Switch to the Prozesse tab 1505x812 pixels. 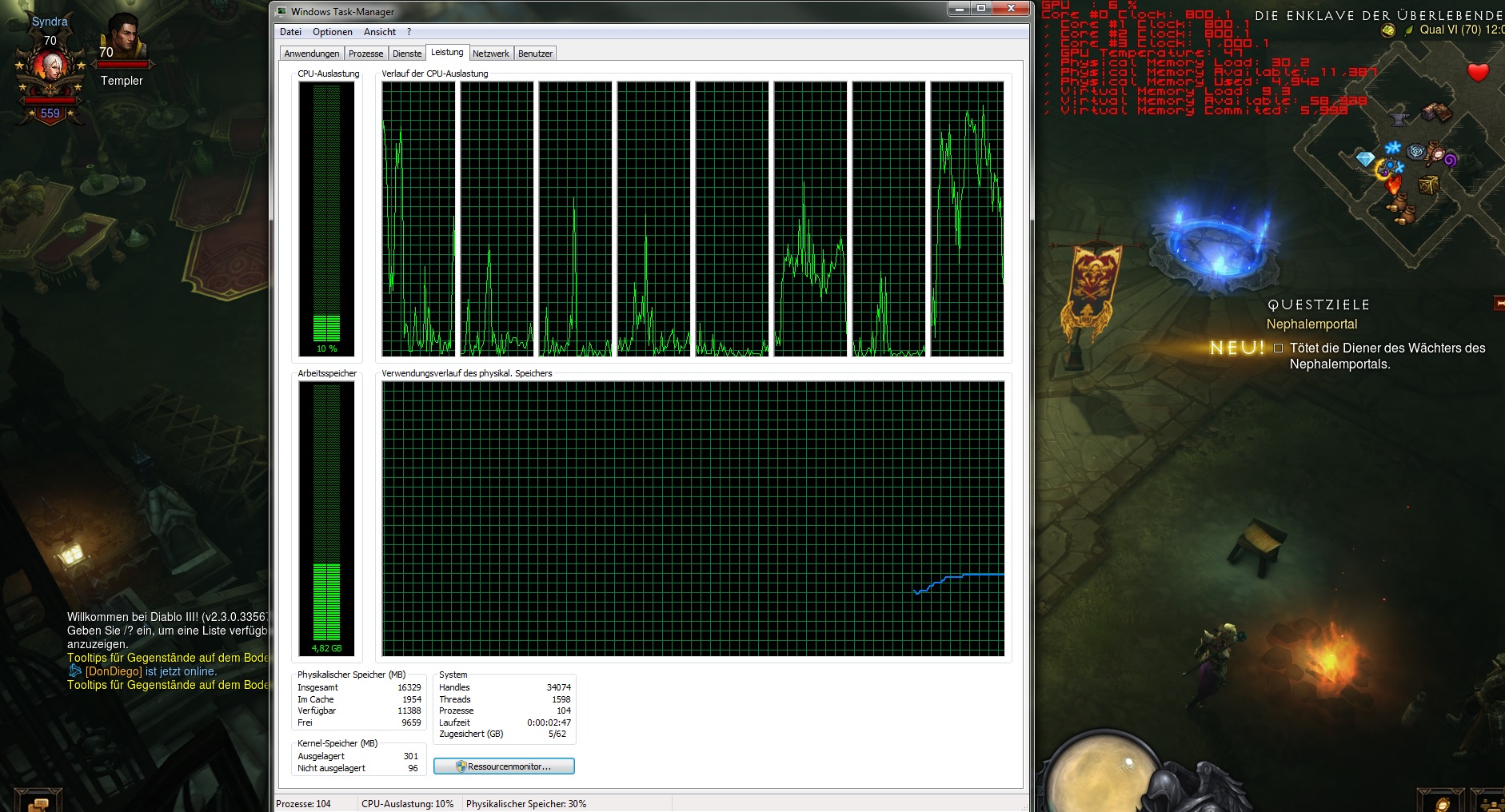[x=365, y=54]
